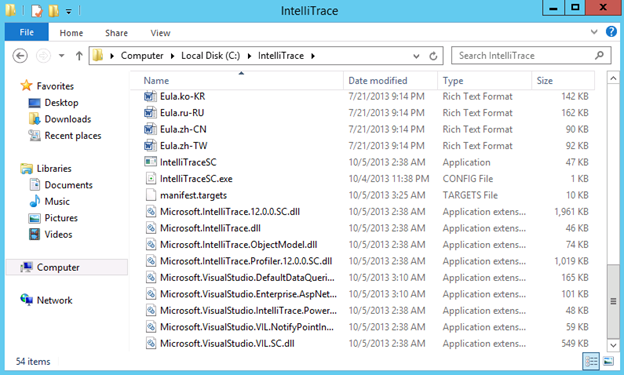The image size is (624, 375).
Task: Select Microsoft.IntelliTrace.Profiler.12.0.0.SC.dll
Action: point(246,261)
